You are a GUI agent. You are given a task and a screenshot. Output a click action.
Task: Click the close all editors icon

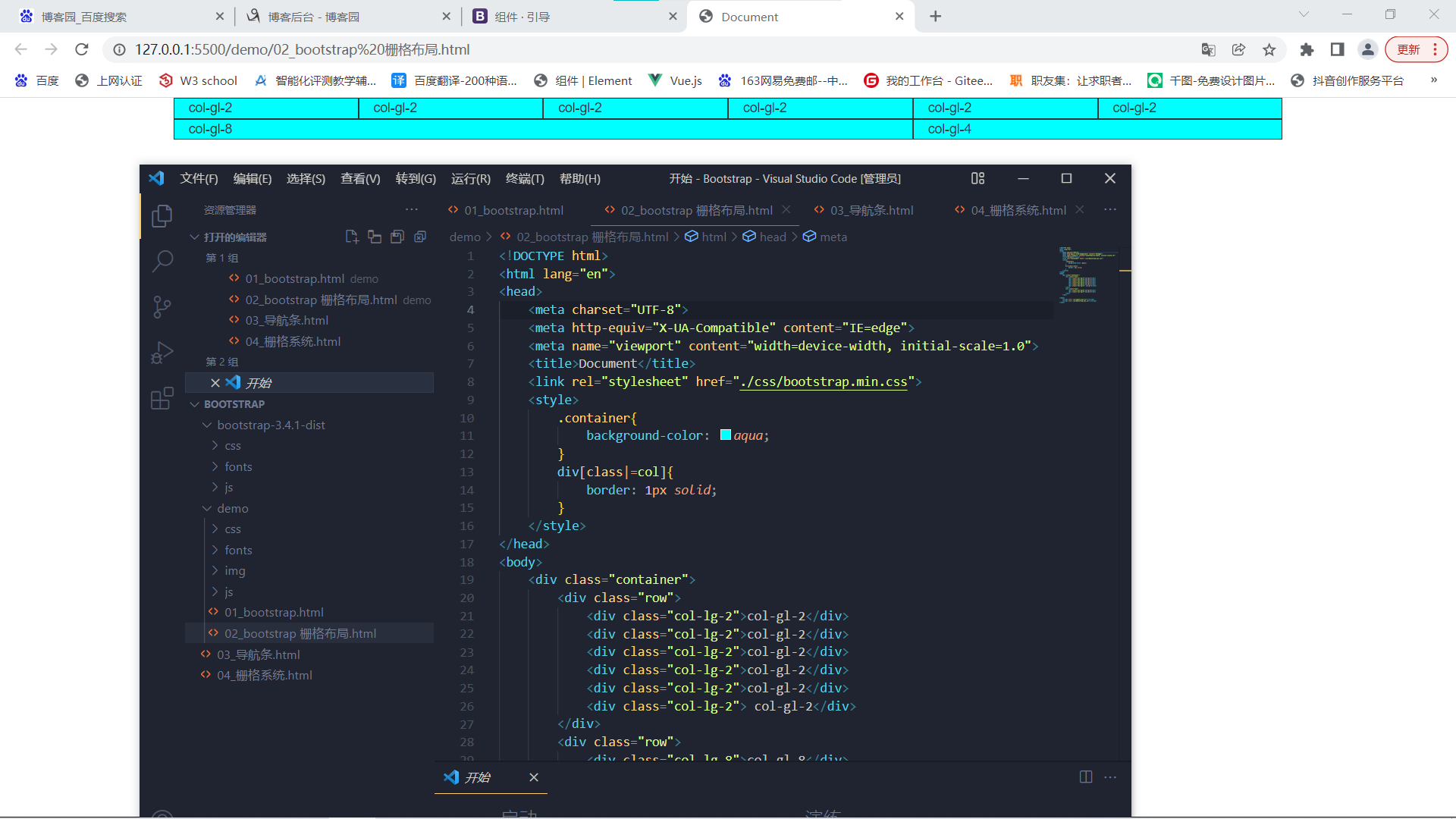[x=420, y=237]
